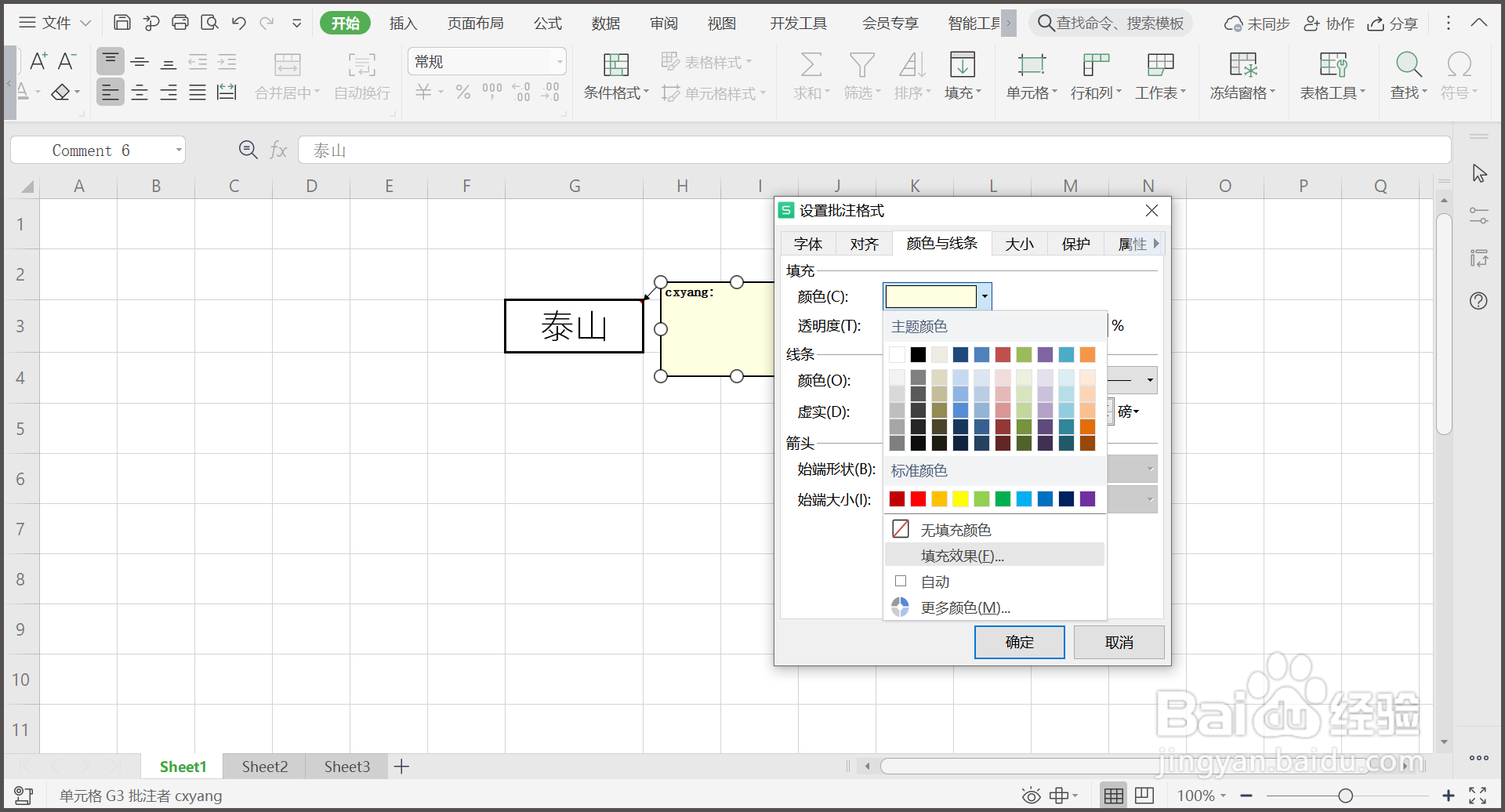Click the Increase font size icon
The width and height of the screenshot is (1505, 812).
click(38, 61)
